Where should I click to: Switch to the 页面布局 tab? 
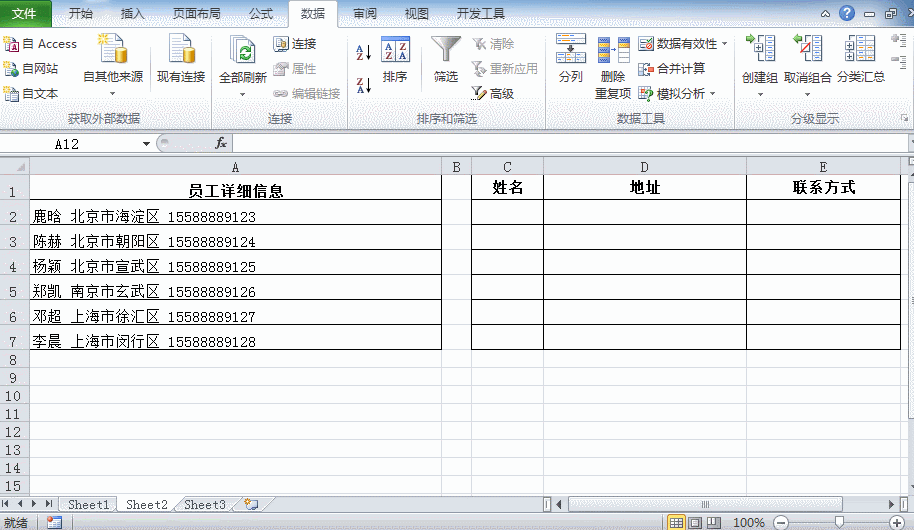196,13
